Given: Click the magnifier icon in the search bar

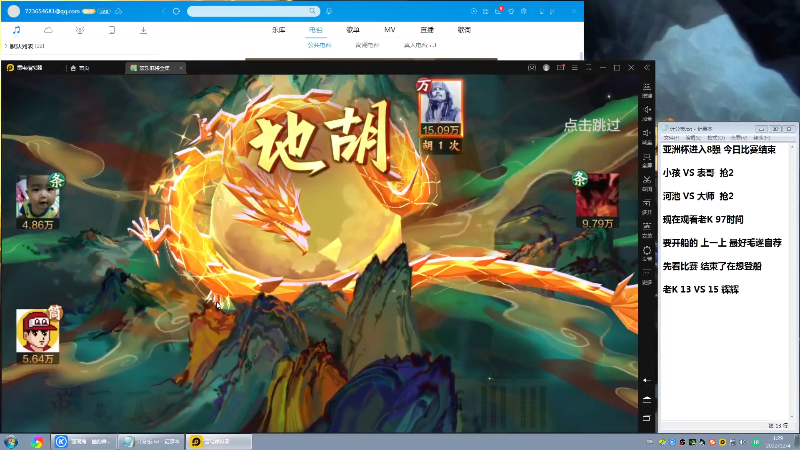Looking at the screenshot, I should click(312, 11).
